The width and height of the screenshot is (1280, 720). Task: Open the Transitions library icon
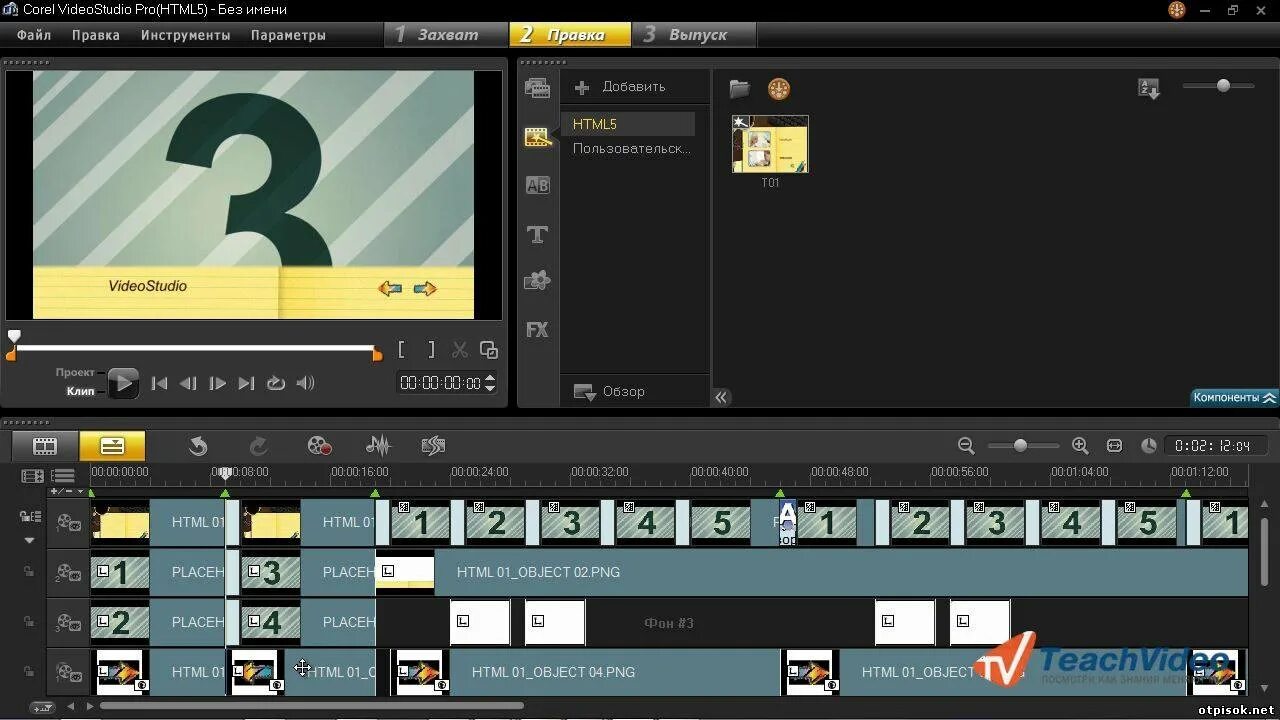537,185
